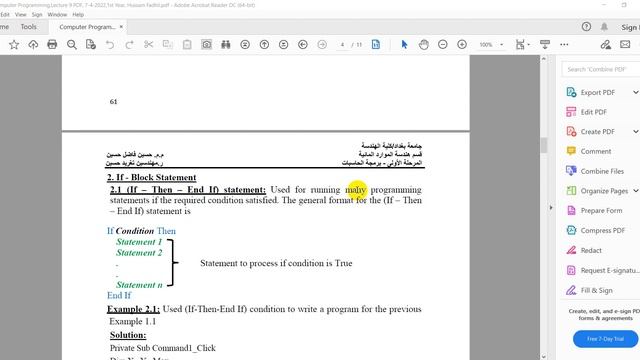Select the Hand pan tool
Image resolution: width=640 pixels, height=360 pixels.
pos(424,44)
